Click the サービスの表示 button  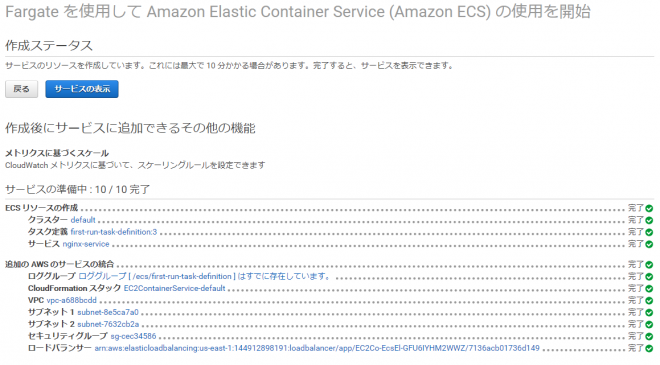(82, 89)
